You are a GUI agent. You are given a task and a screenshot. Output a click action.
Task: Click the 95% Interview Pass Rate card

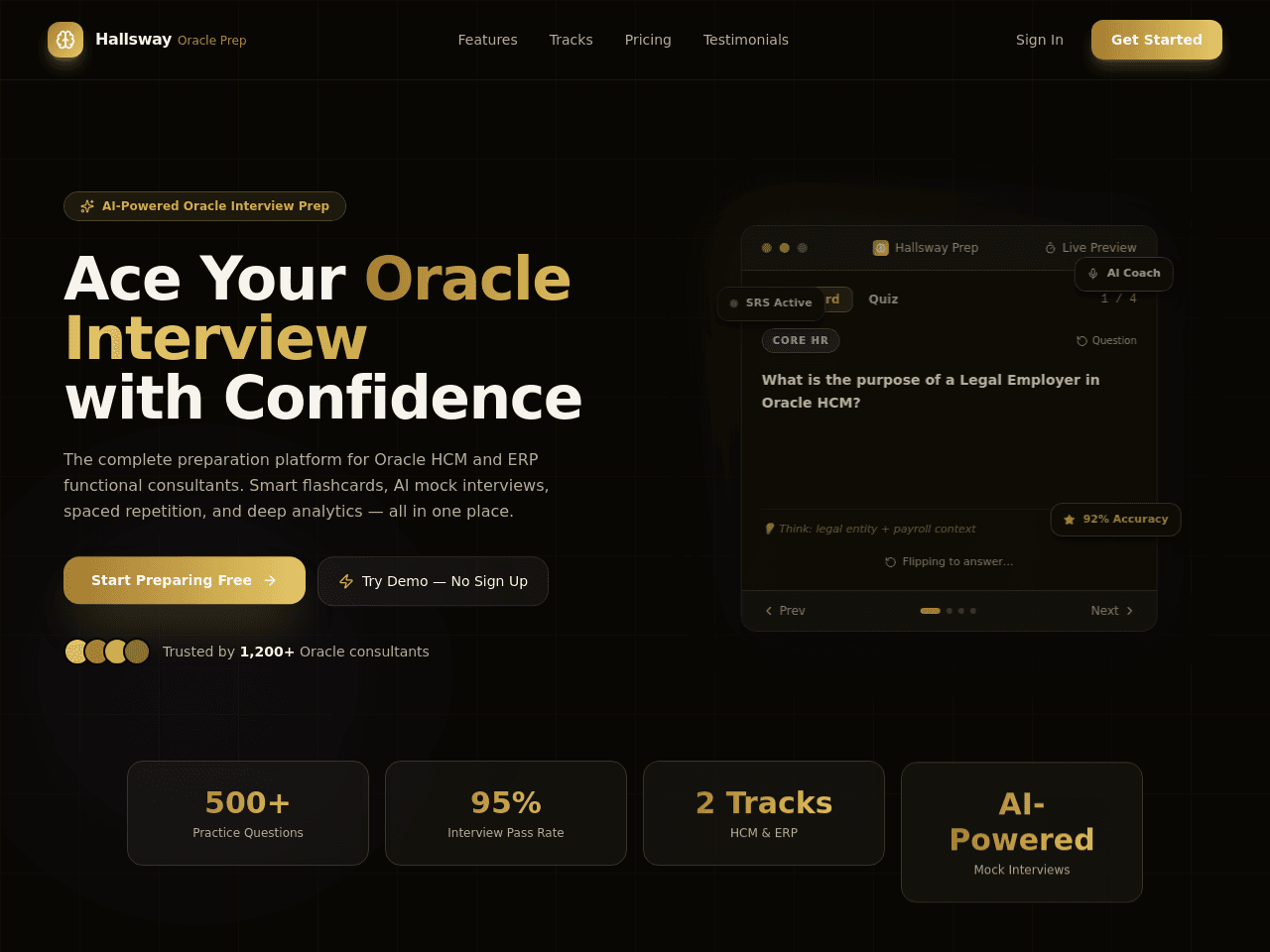506,813
